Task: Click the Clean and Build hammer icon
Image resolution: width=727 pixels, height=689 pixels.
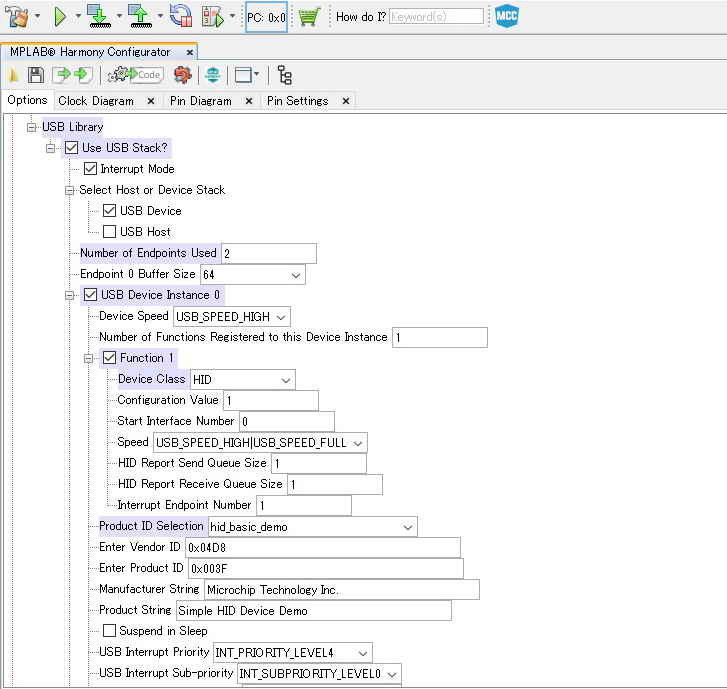Action: 17,17
